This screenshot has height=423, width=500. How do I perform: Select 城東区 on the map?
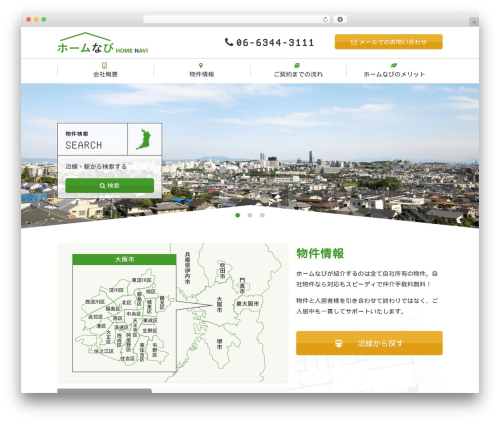coord(149,307)
